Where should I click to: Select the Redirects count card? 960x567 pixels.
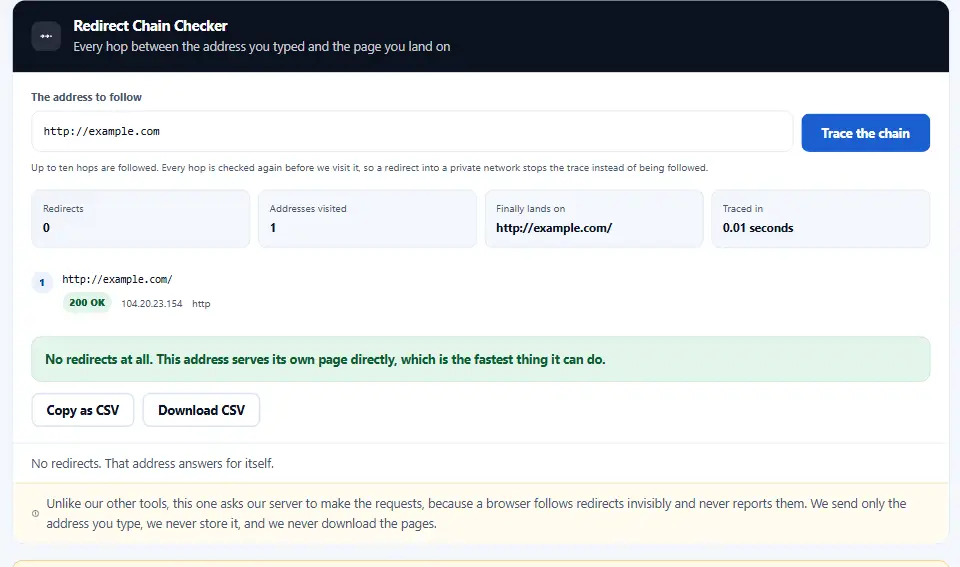[141, 219]
